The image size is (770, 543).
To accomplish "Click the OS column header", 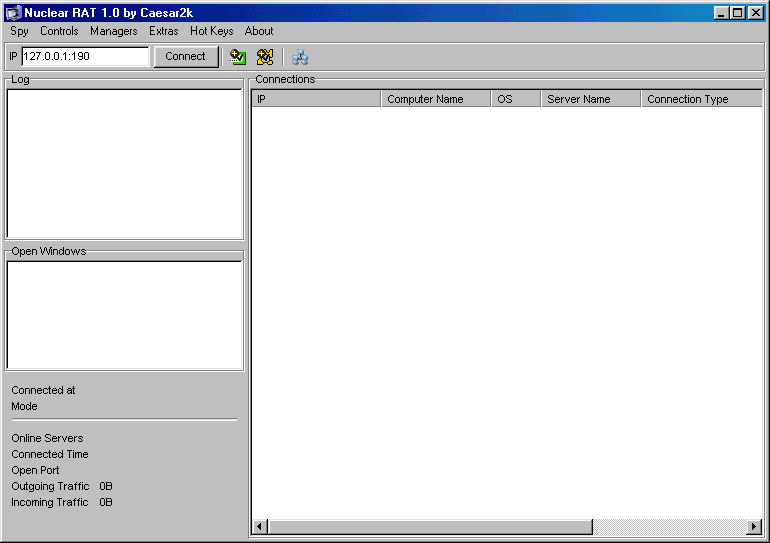I will coord(515,99).
